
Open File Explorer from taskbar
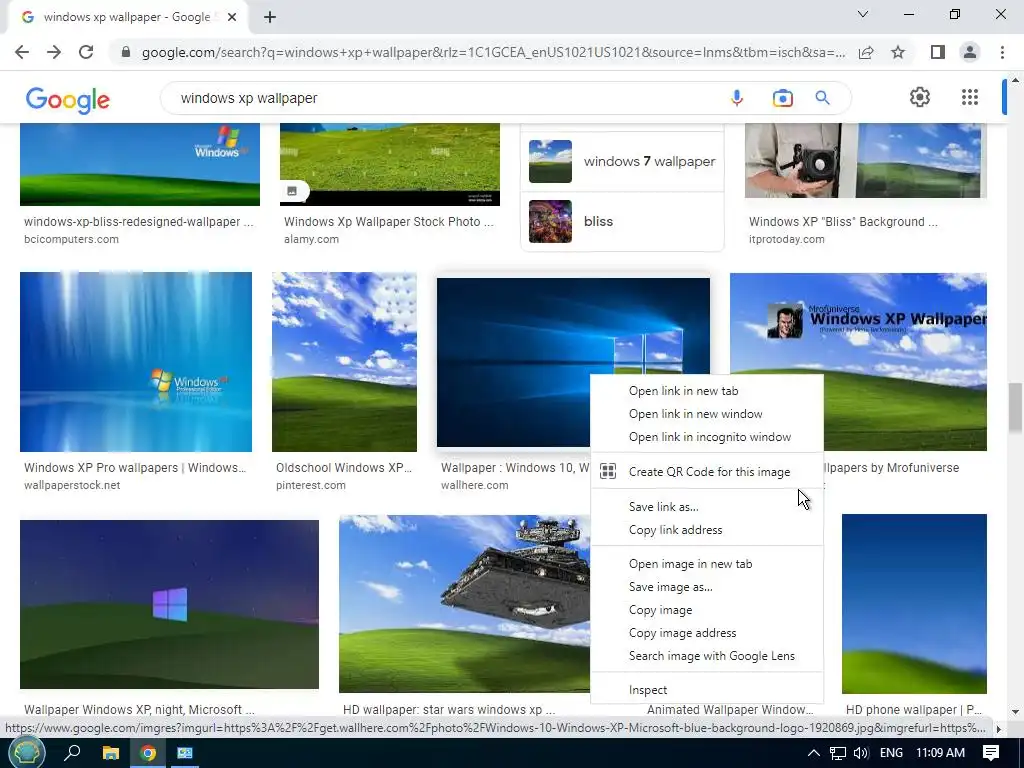pyautogui.click(x=111, y=753)
